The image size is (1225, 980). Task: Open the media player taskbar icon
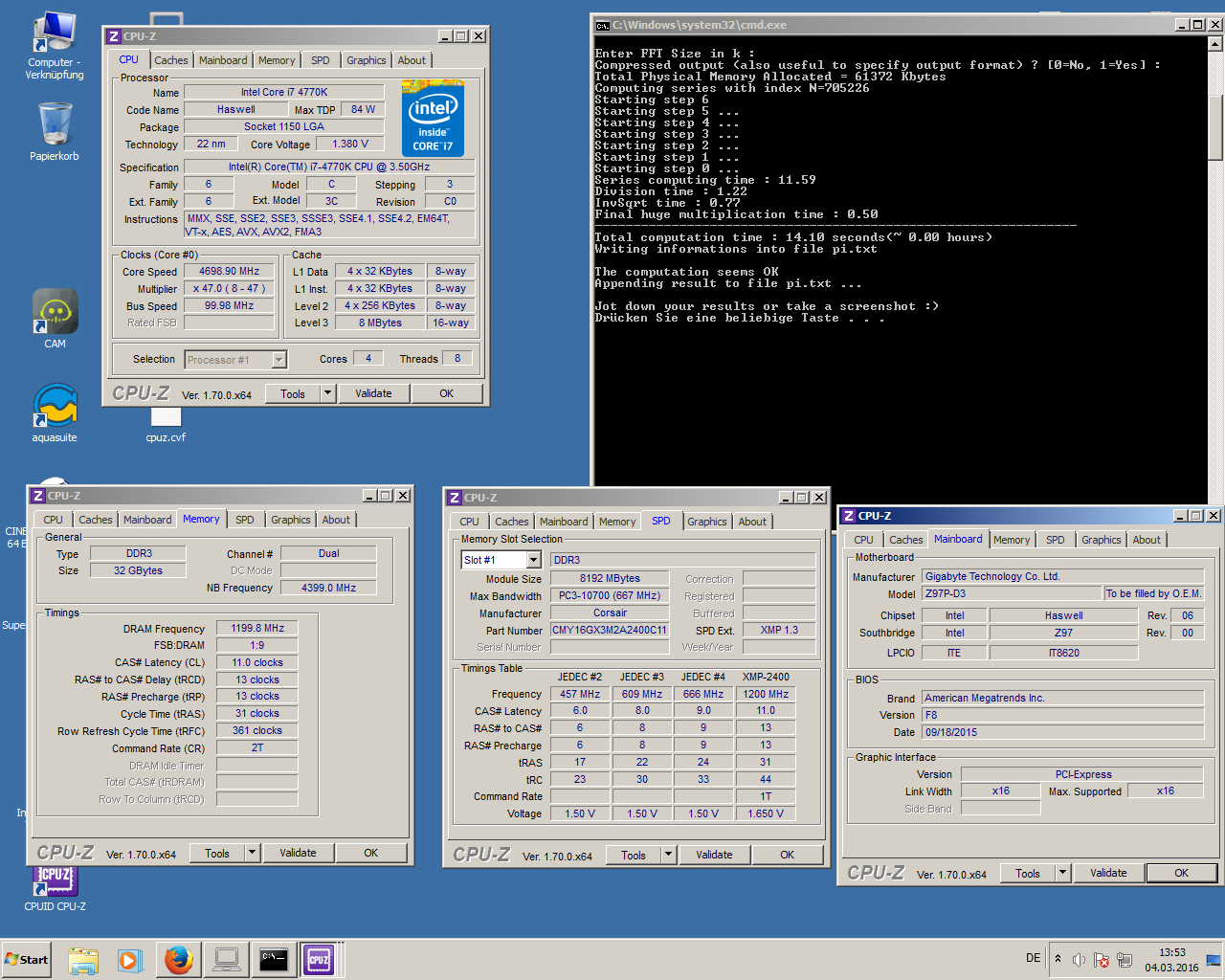pos(130,960)
